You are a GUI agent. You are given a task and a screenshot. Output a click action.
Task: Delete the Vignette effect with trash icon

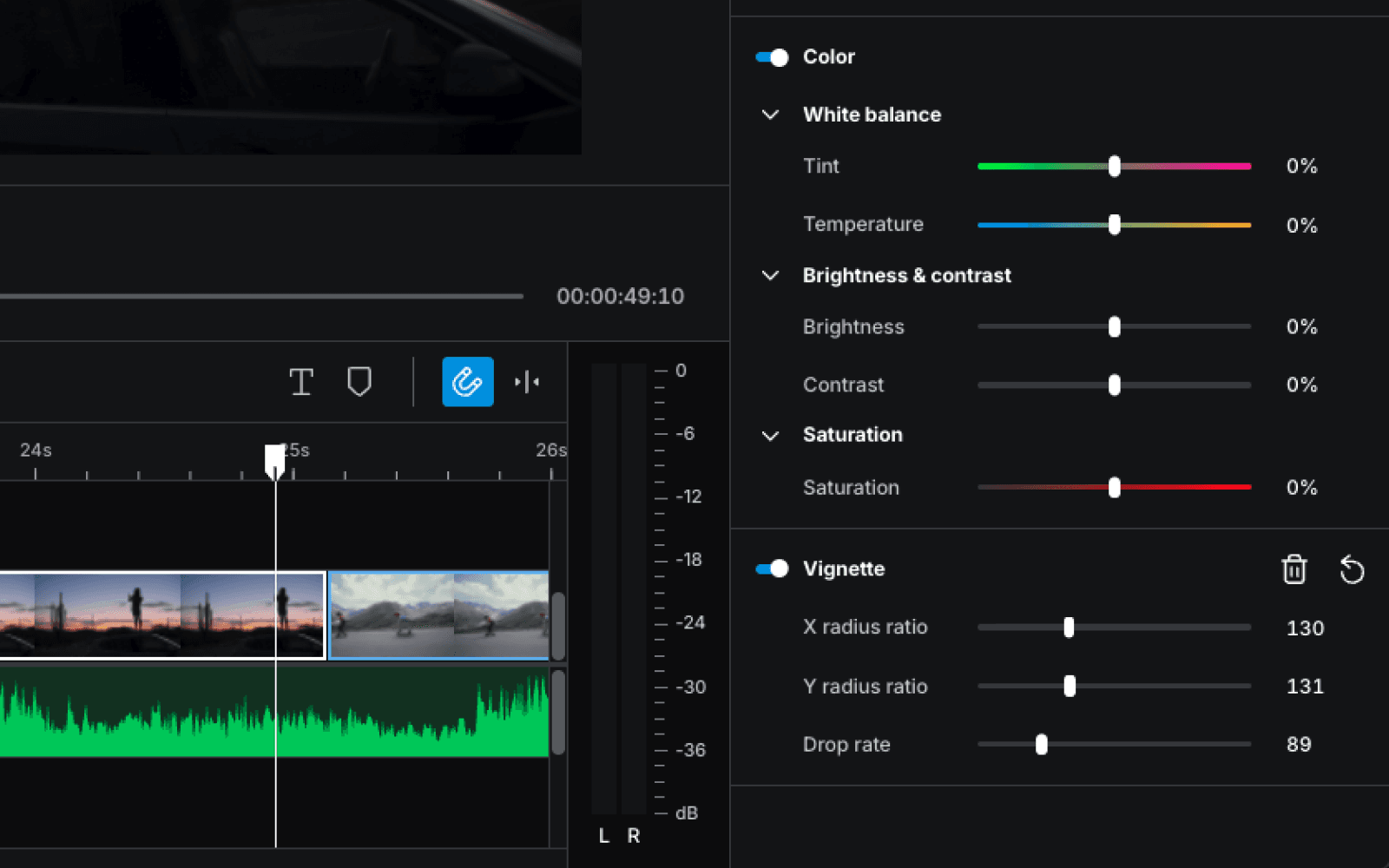pyautogui.click(x=1294, y=569)
